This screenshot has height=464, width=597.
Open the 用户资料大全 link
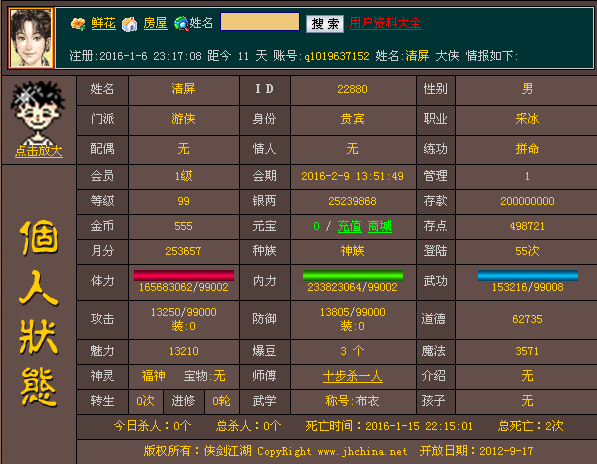pos(385,23)
